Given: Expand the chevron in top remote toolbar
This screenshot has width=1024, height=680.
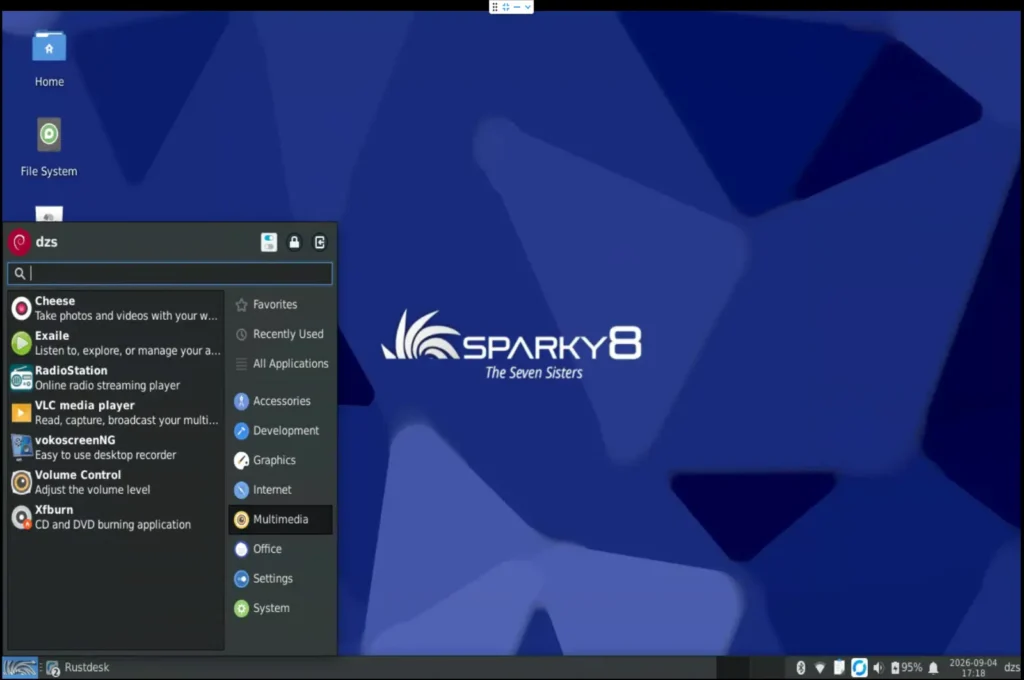Looking at the screenshot, I should [527, 7].
